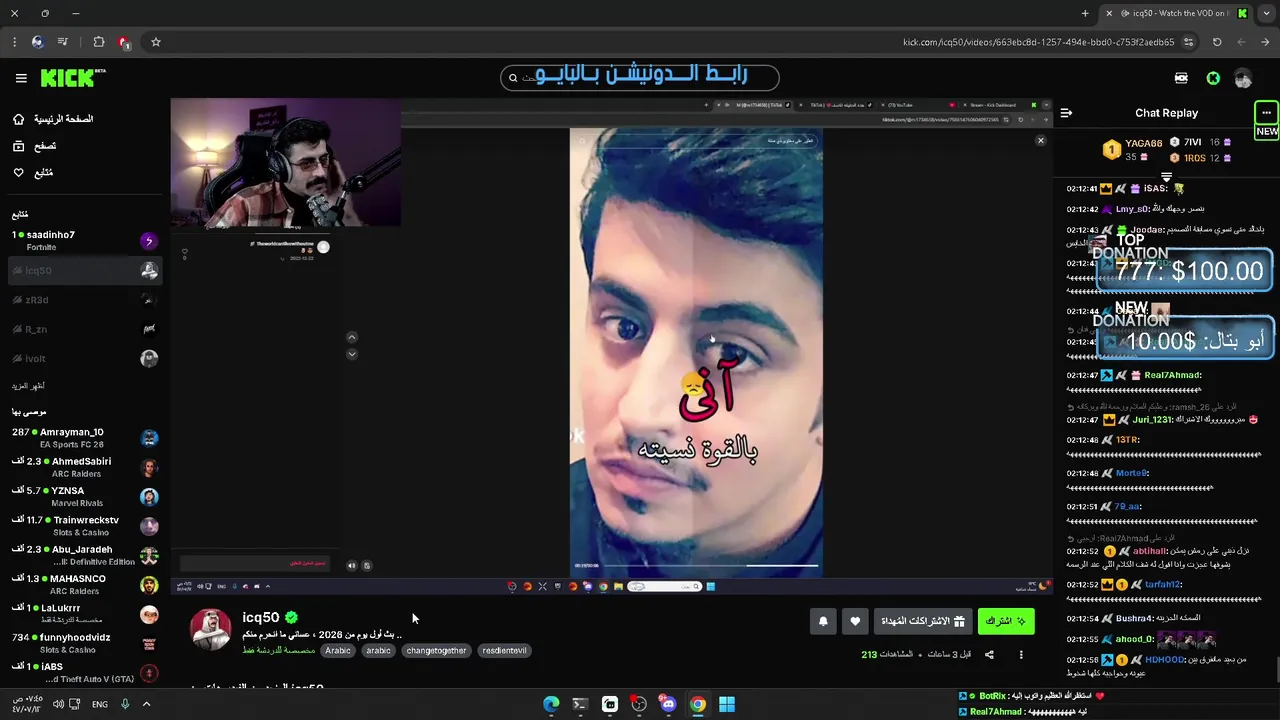The height and width of the screenshot is (720, 1280).
Task: Open the three-dot more options under video
Action: [x=1021, y=655]
